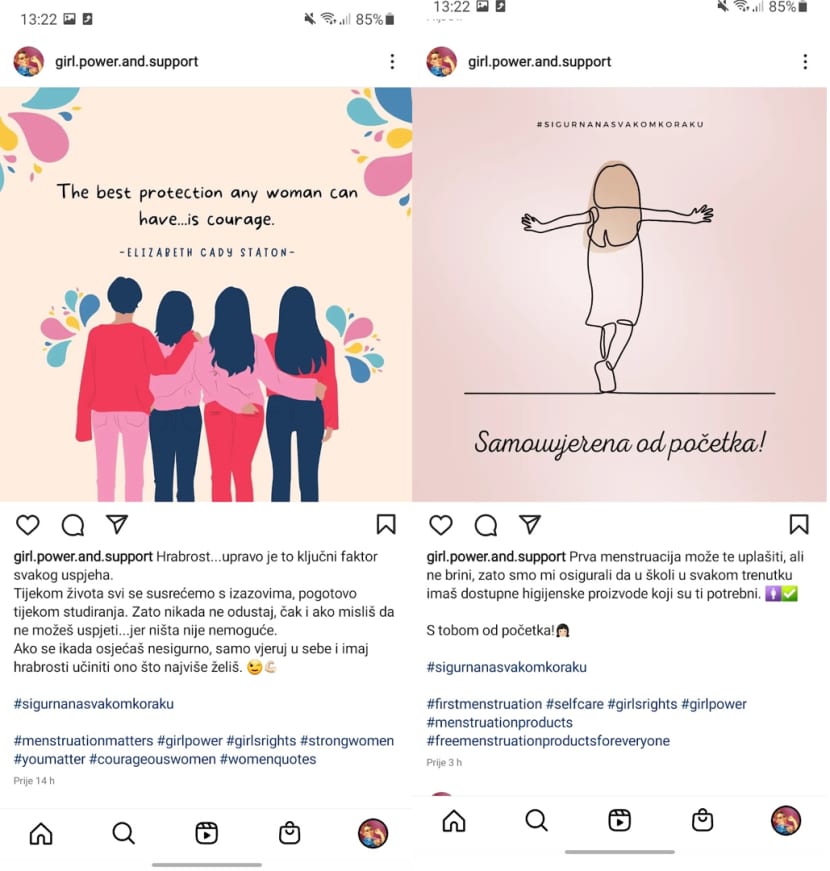The width and height of the screenshot is (830, 871).
Task: Tap the #firstmenstruation hashtag link
Action: click(484, 704)
